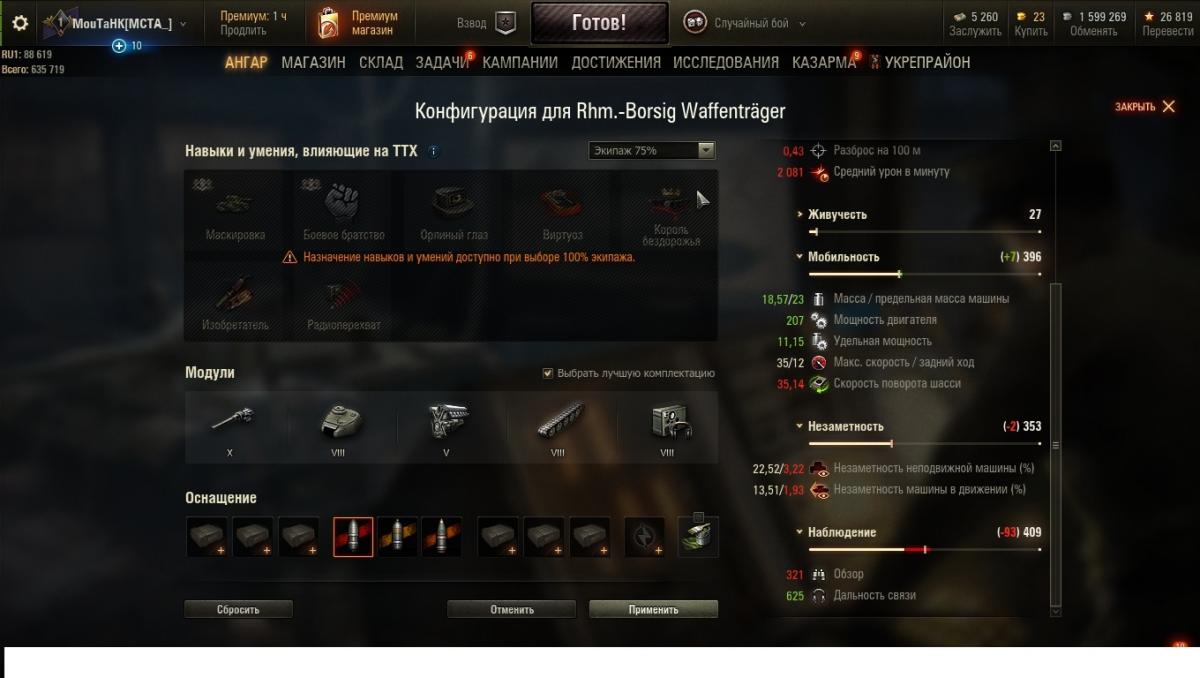Select the gun module icon

[231, 420]
